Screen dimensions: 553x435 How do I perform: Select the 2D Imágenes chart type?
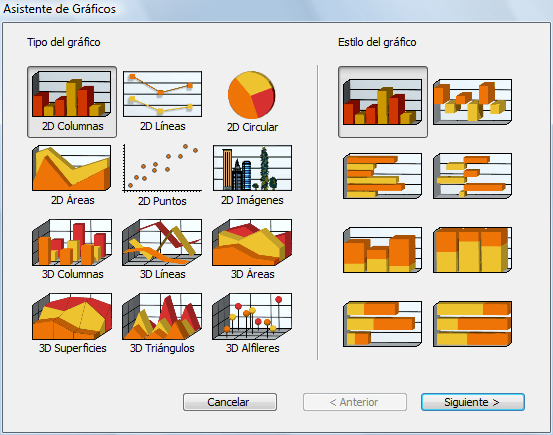pos(252,175)
